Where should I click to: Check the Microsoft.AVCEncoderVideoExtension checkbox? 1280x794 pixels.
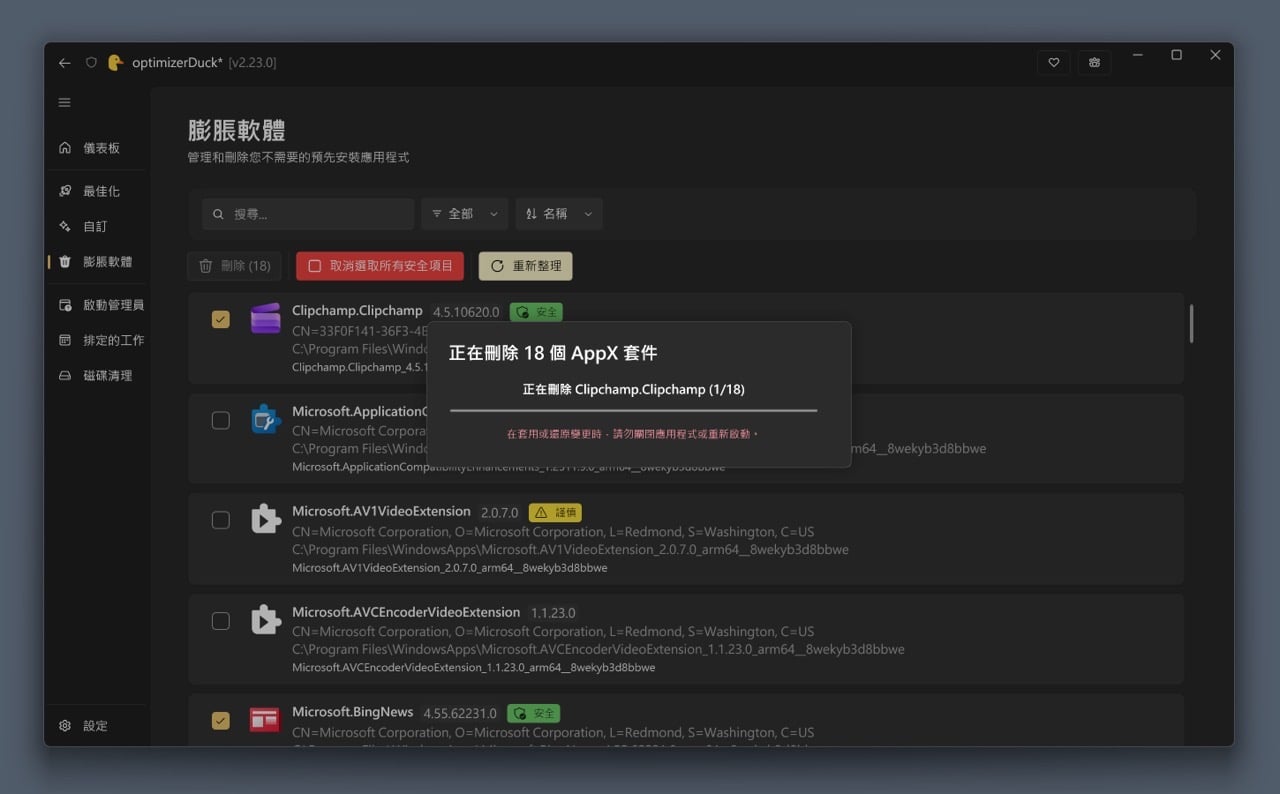click(221, 621)
